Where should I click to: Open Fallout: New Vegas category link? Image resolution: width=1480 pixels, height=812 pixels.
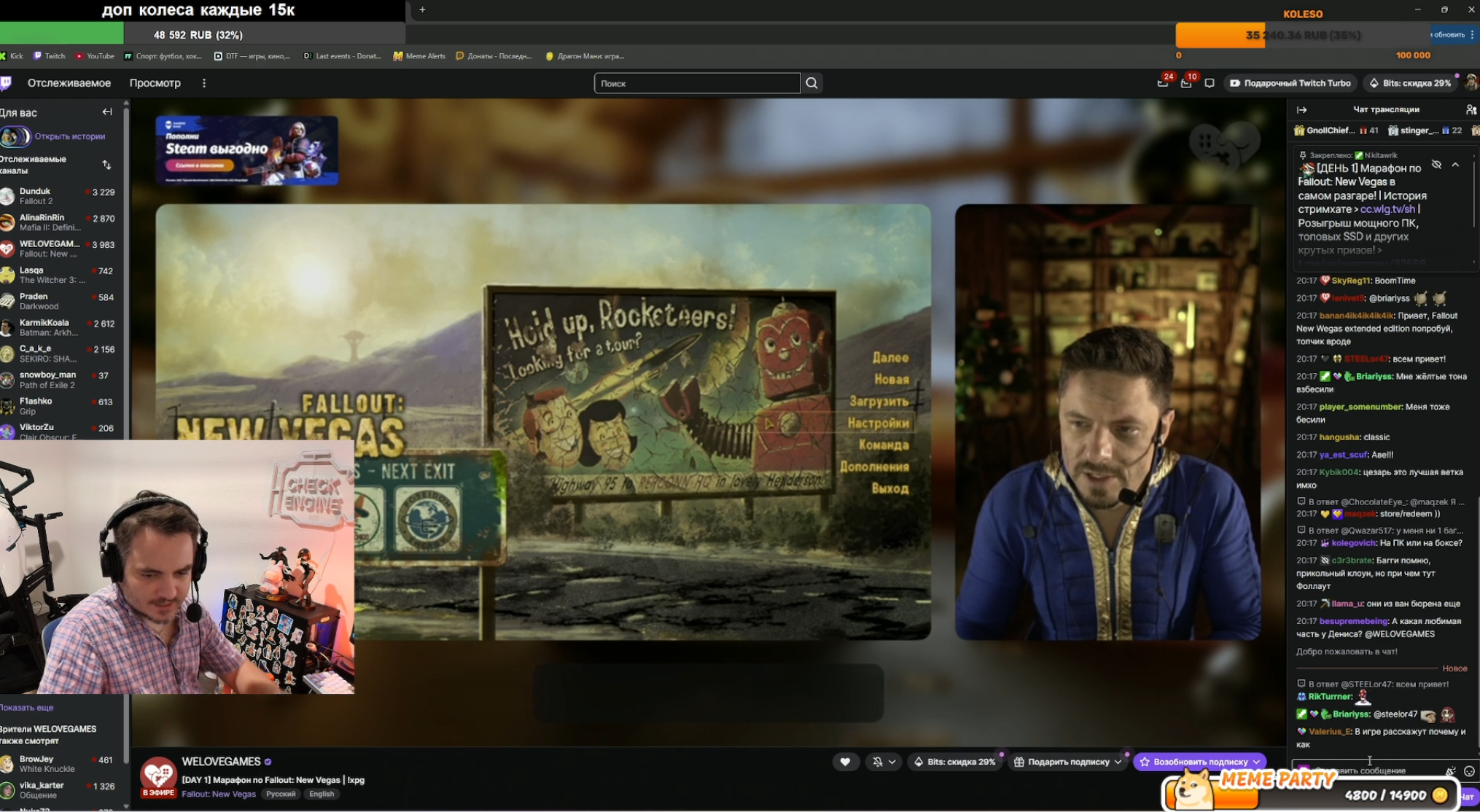[x=218, y=794]
